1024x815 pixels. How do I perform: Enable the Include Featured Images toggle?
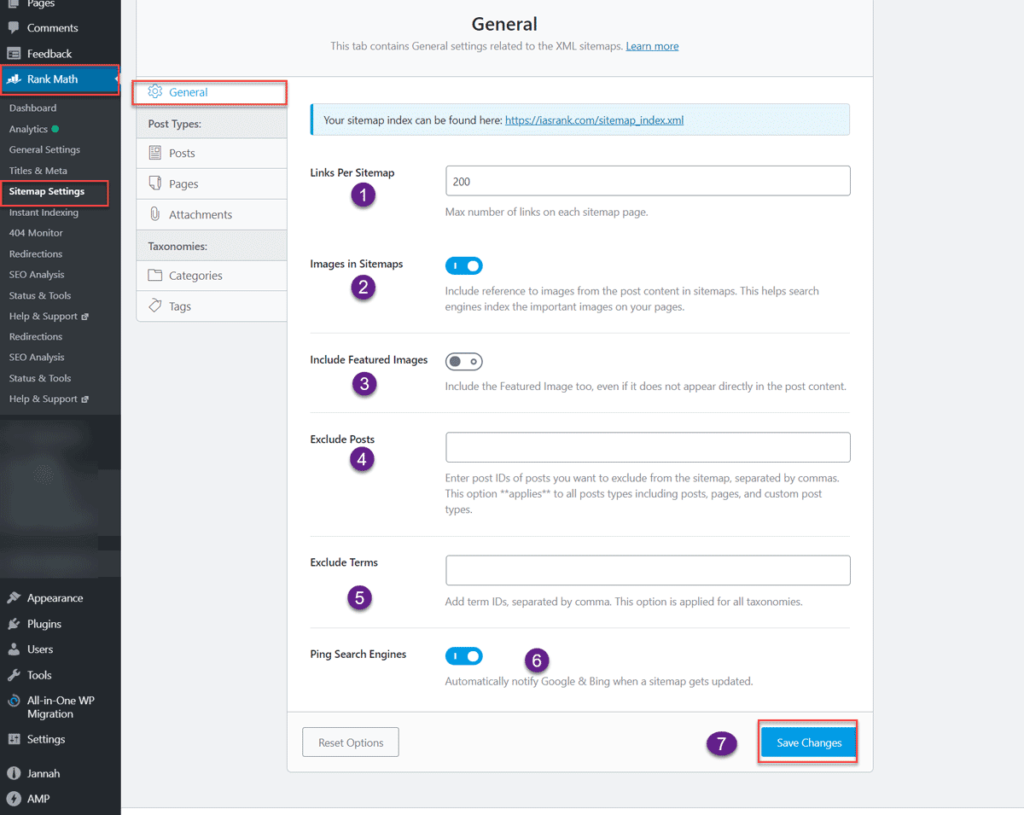pyautogui.click(x=464, y=361)
